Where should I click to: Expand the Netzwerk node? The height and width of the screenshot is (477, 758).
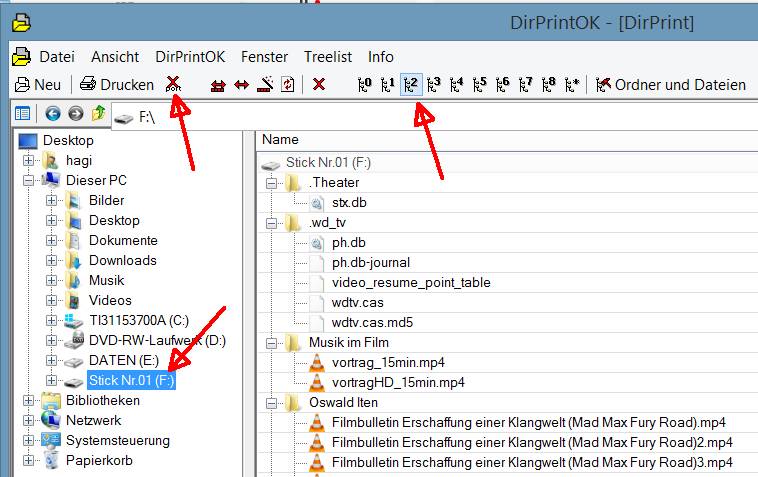point(29,420)
